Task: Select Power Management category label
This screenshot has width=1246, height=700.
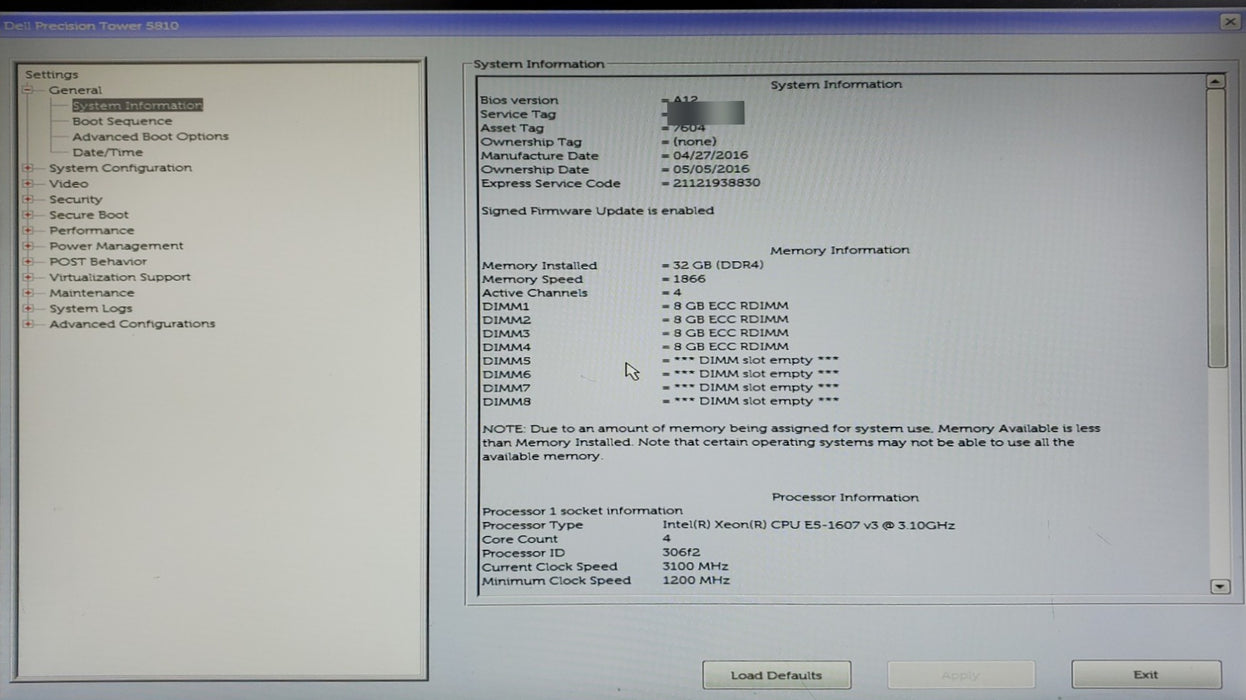Action: (116, 246)
